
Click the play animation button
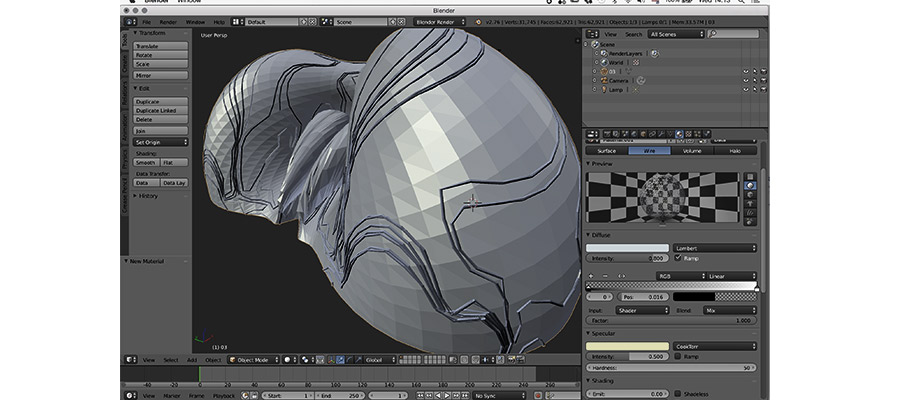pos(447,396)
